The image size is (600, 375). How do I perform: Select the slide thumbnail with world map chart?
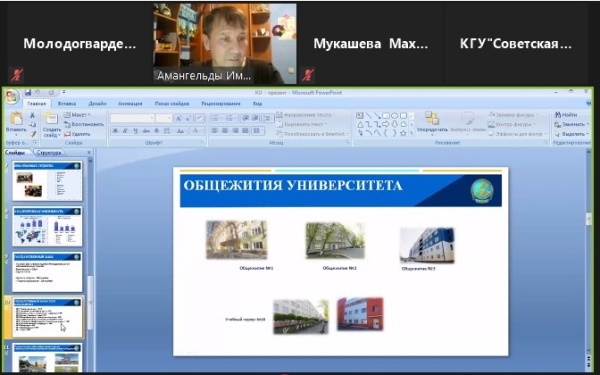coord(47,227)
